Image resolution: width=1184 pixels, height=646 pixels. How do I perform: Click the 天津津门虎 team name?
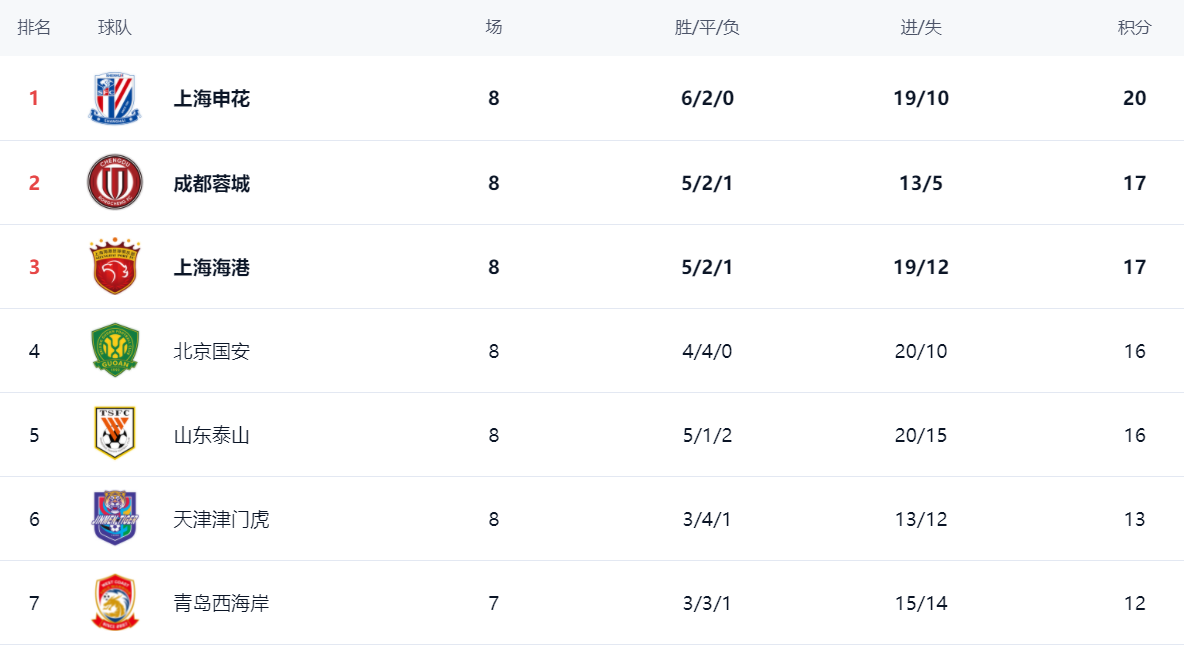[221, 519]
